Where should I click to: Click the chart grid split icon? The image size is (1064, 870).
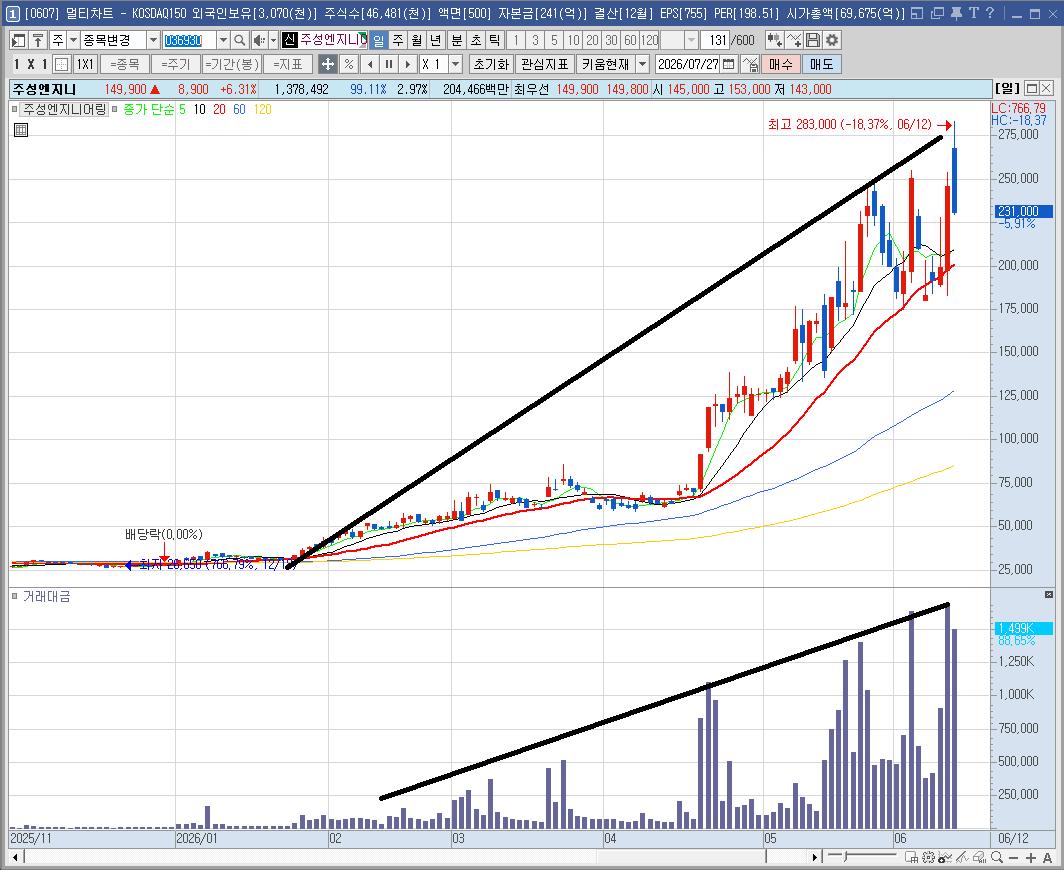point(61,64)
